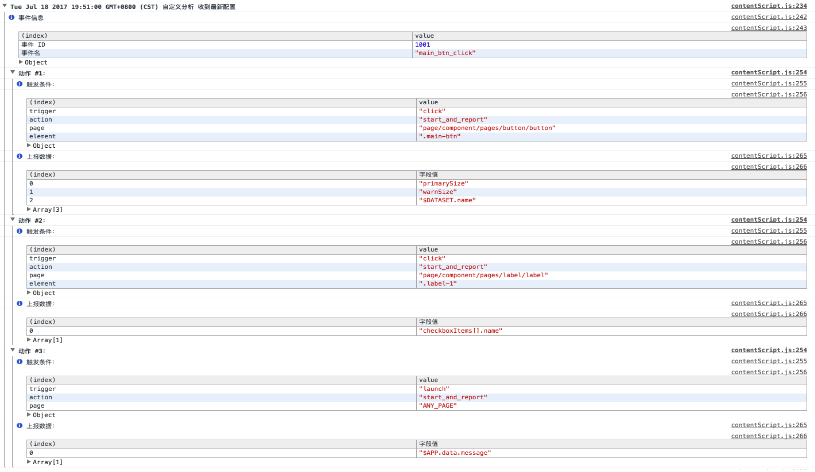Open contentScript.js:242 source link
The height and width of the screenshot is (472, 815).
coord(768,17)
